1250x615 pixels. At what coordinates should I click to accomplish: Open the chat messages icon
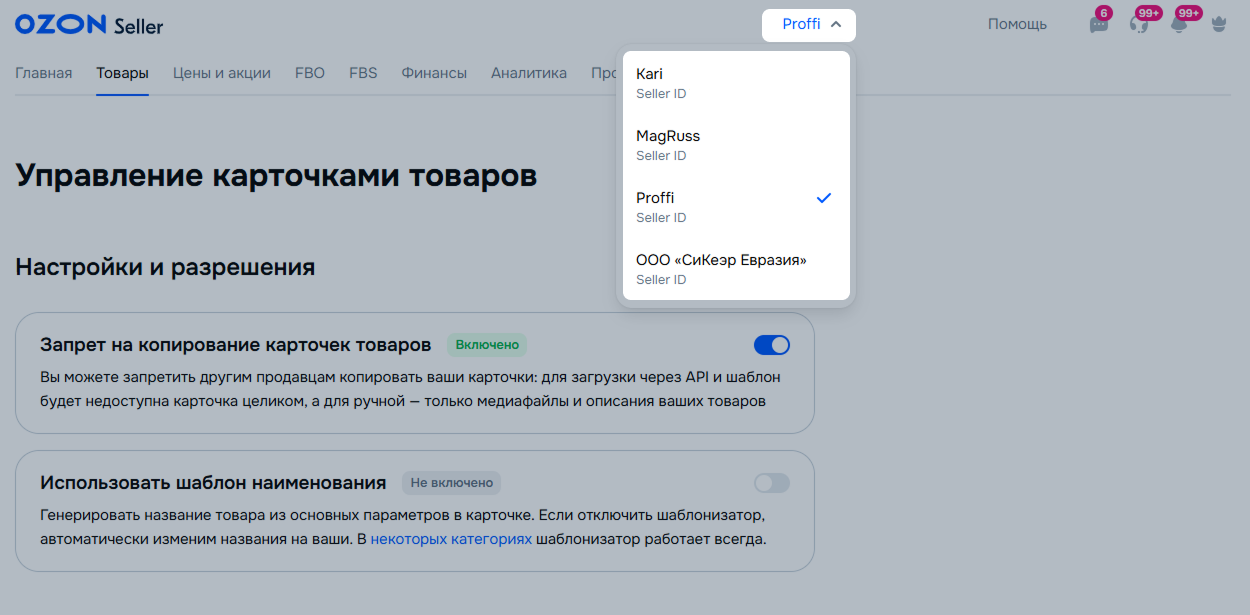(1099, 25)
